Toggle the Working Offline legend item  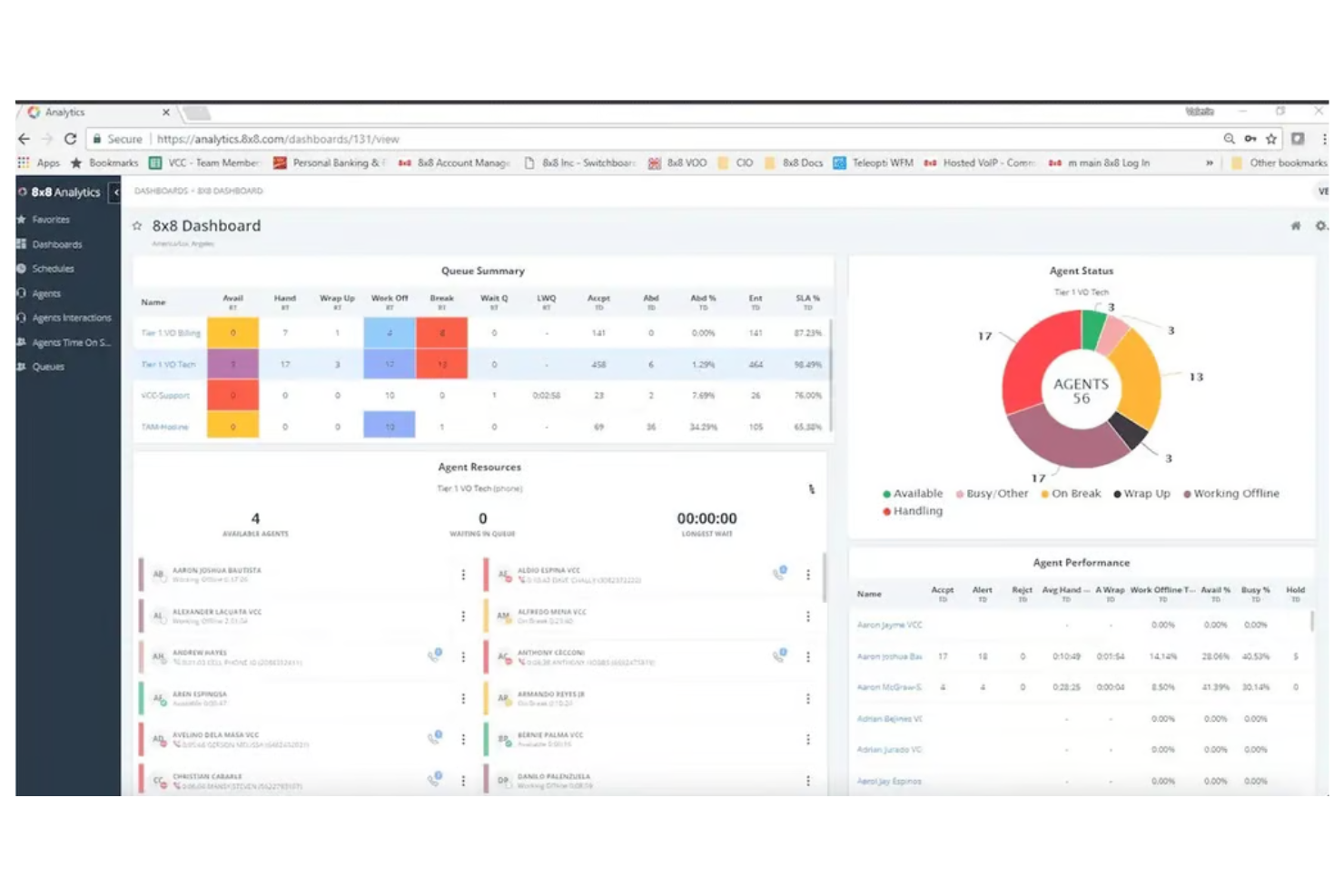1231,494
